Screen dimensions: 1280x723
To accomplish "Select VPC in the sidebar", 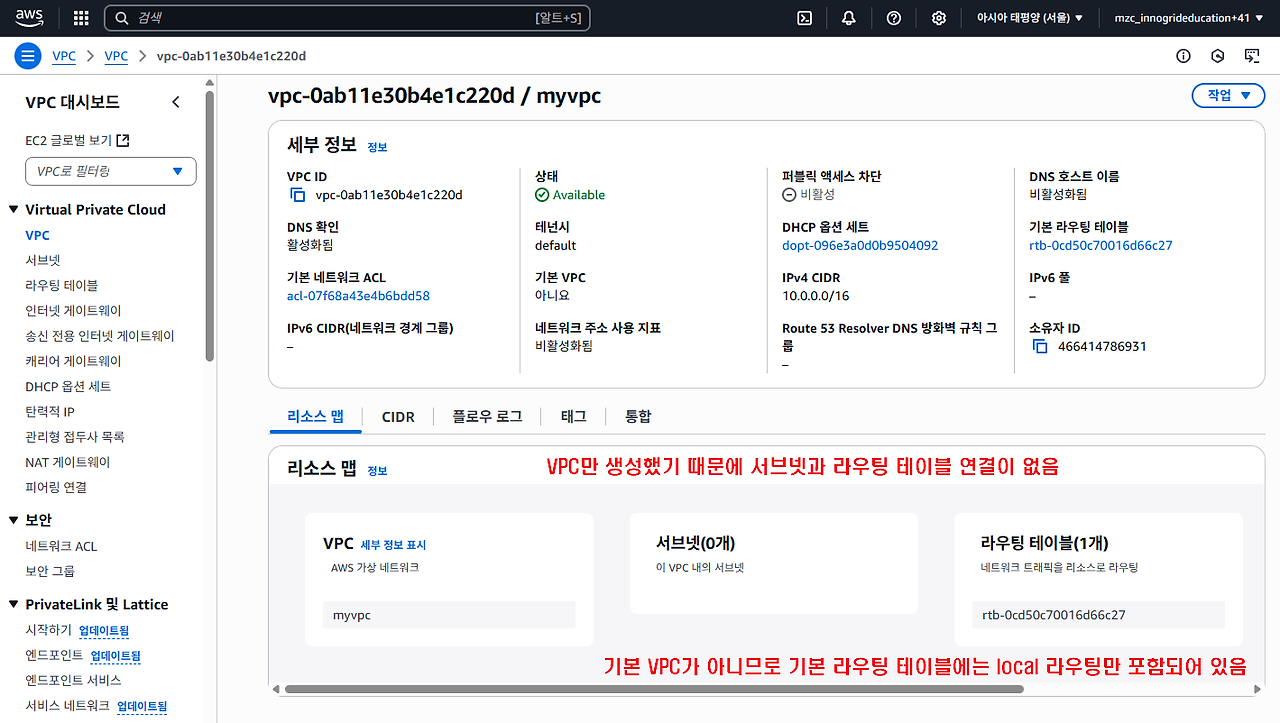I will [x=37, y=235].
